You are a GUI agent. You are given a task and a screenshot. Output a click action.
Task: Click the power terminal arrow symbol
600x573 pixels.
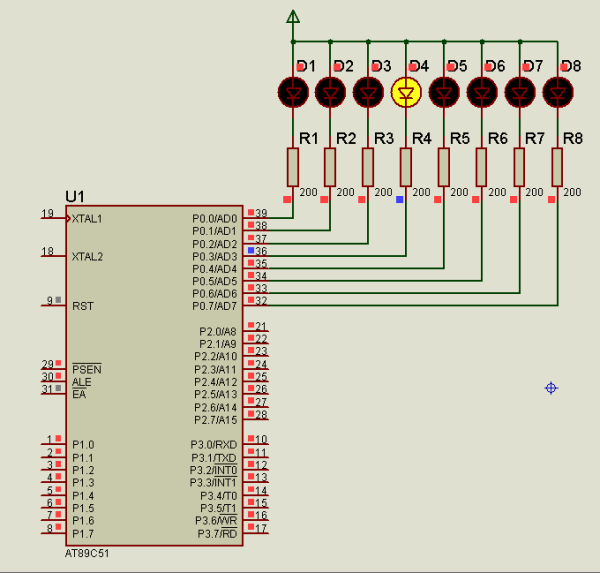293,17
